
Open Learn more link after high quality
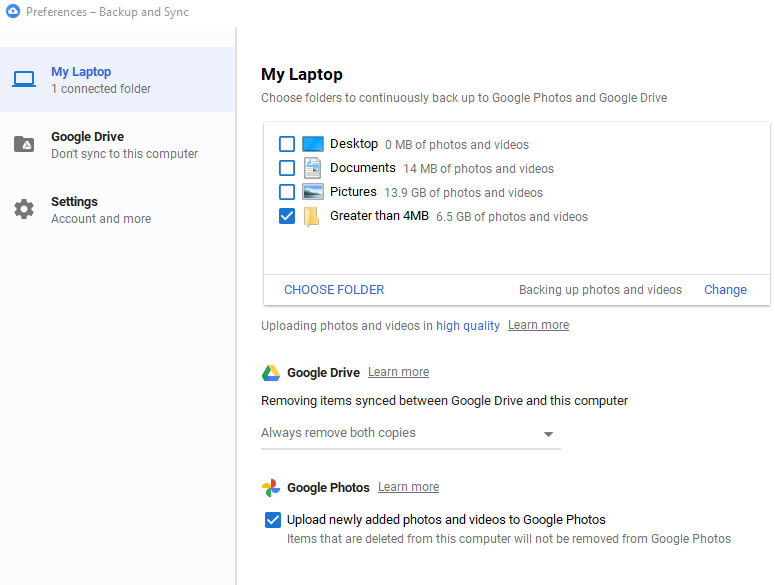coord(538,325)
